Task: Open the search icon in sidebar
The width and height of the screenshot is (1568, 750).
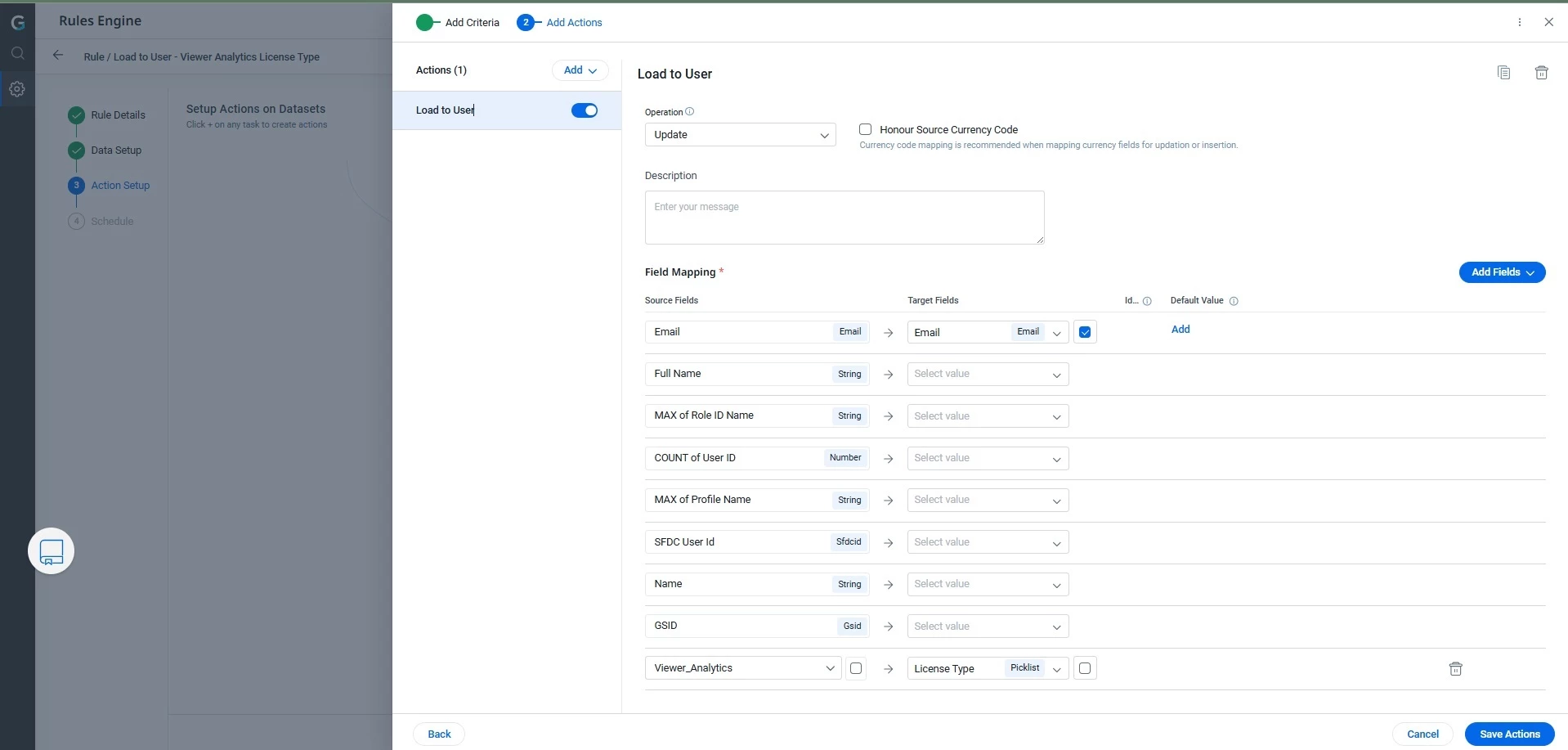Action: click(17, 54)
